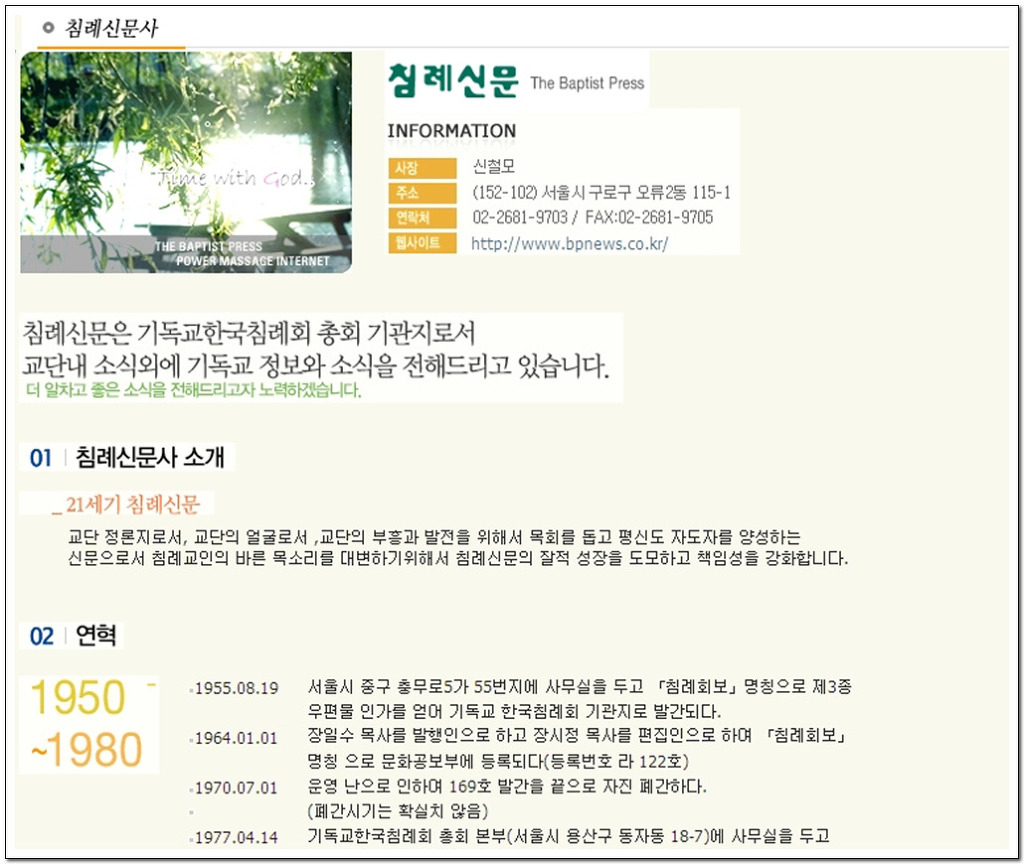Open the http://www.bpnews.co.kr/ website link
This screenshot has height=864, width=1024.
(x=569, y=244)
